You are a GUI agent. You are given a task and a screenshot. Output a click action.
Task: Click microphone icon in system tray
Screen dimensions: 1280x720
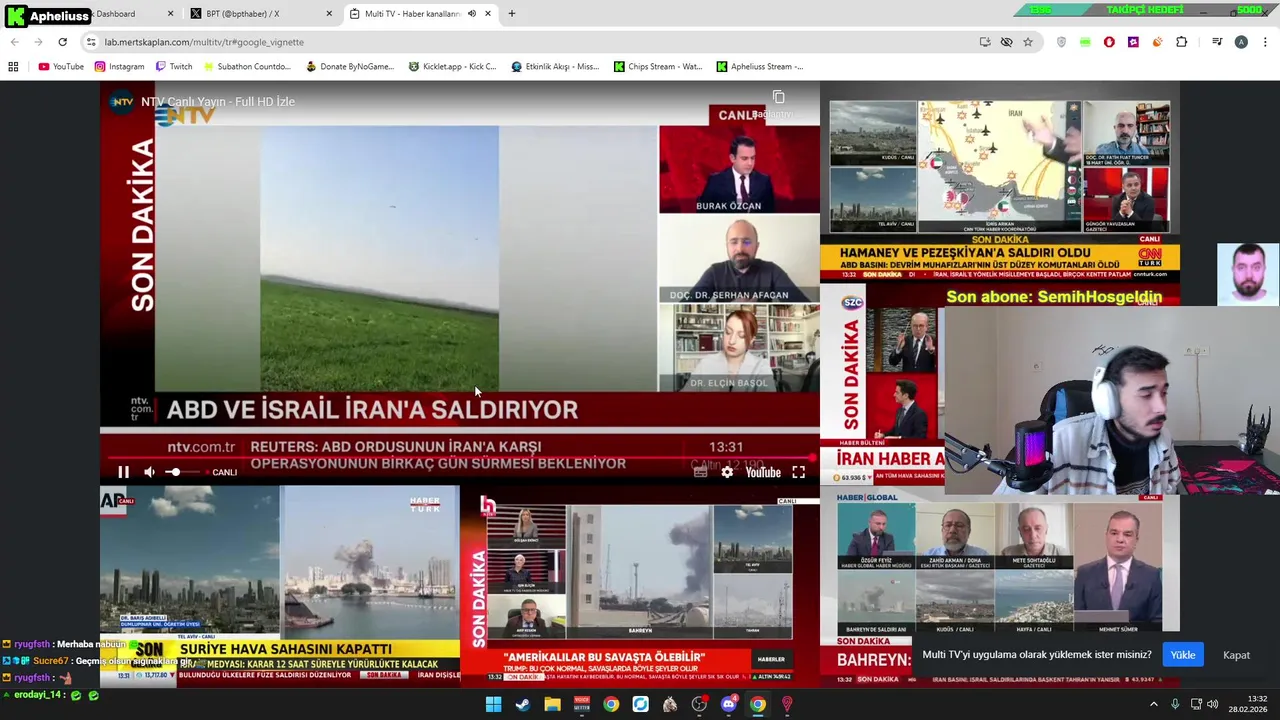[1175, 704]
